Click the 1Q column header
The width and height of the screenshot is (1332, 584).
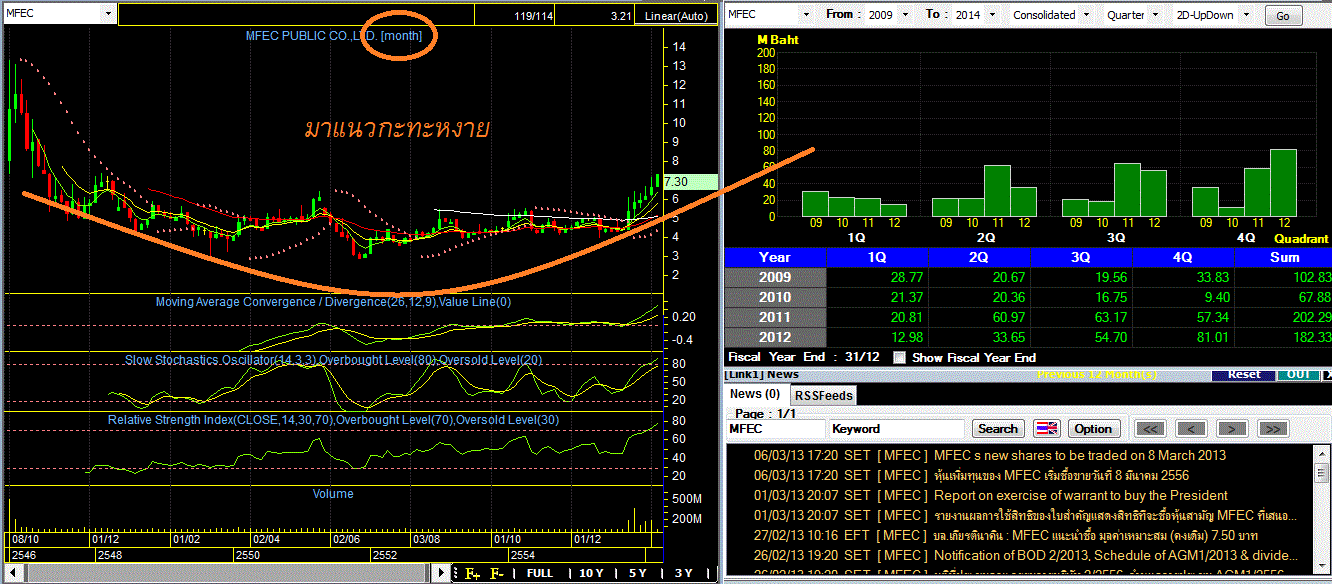(877, 257)
